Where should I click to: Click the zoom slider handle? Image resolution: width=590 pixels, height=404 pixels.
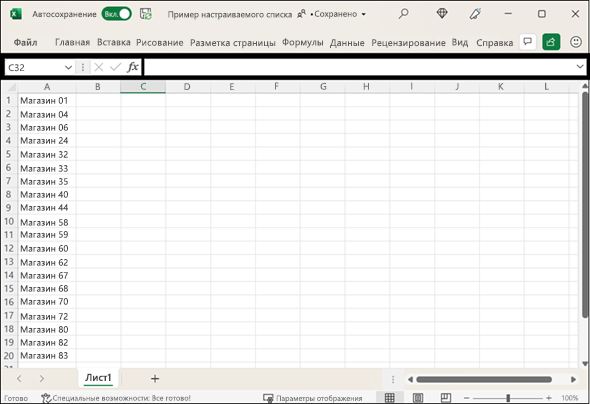tap(508, 398)
